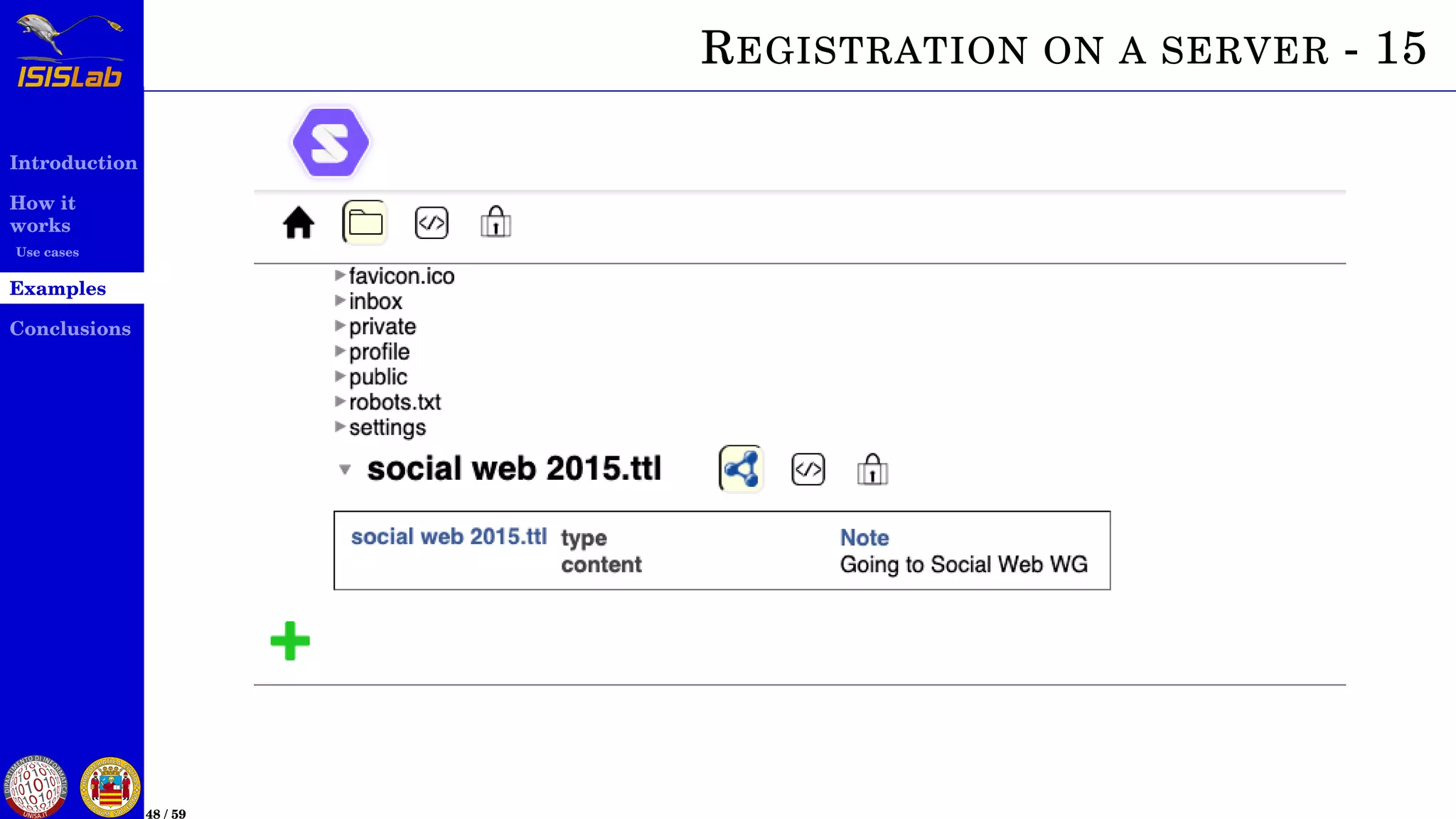Open source view icon beside social web 2015.ttl
This screenshot has width=1456, height=819.
point(808,470)
